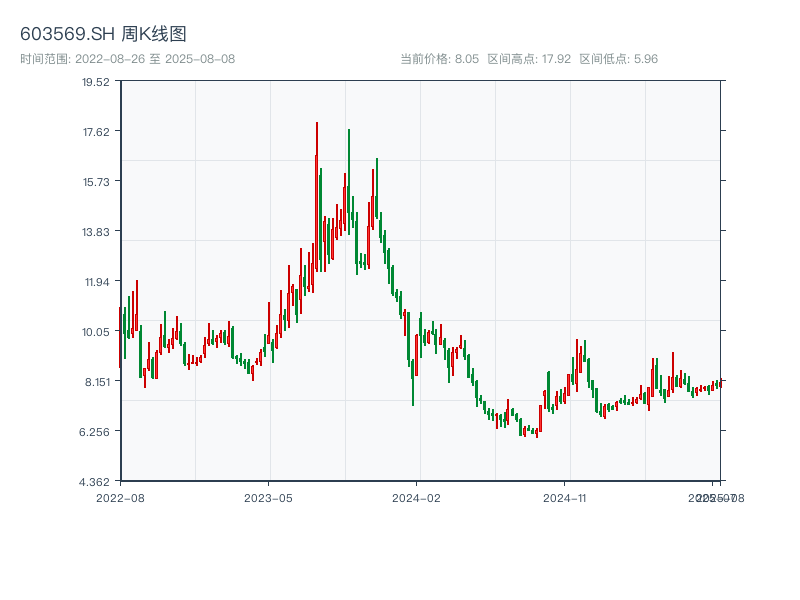Click the current price label 当前价格: 8.05
Viewport: 800px width, 600px height.
click(x=439, y=59)
